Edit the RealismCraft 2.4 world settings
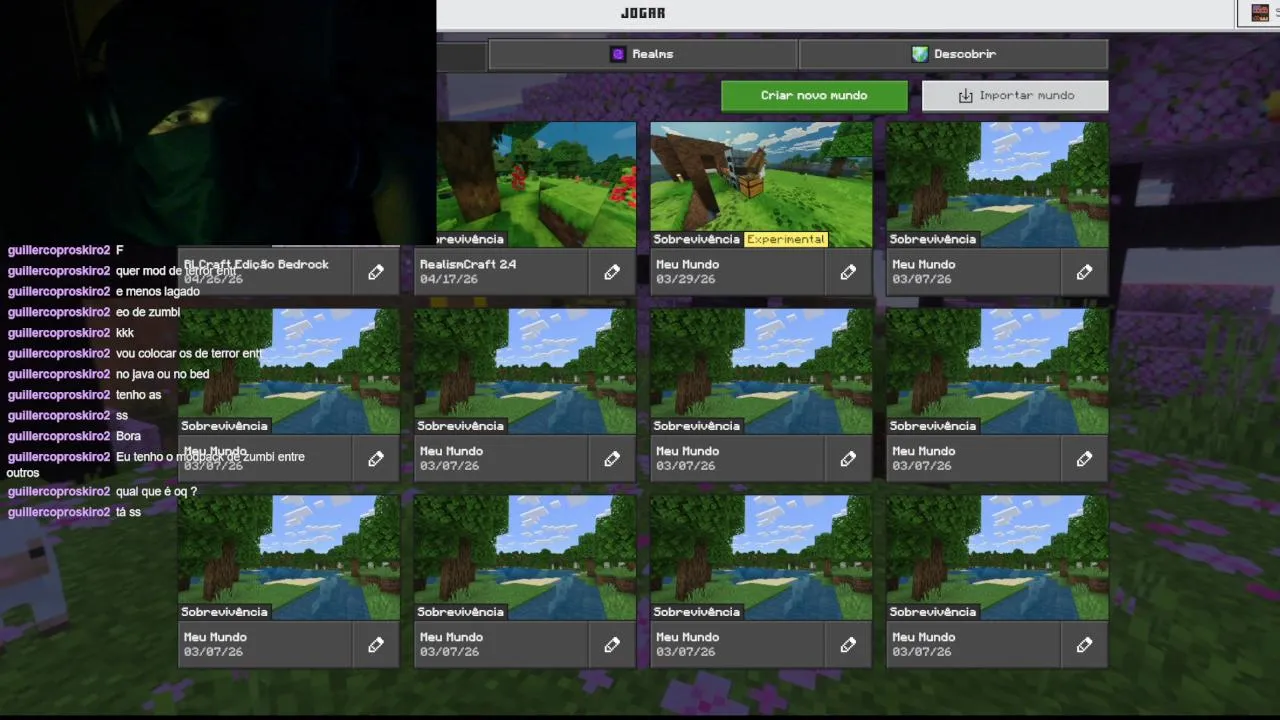Image resolution: width=1280 pixels, height=720 pixels. click(612, 272)
